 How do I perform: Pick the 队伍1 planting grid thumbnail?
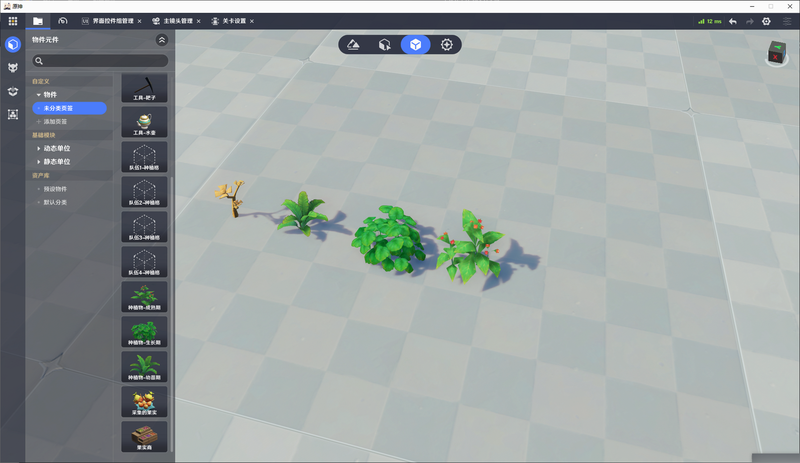point(144,157)
